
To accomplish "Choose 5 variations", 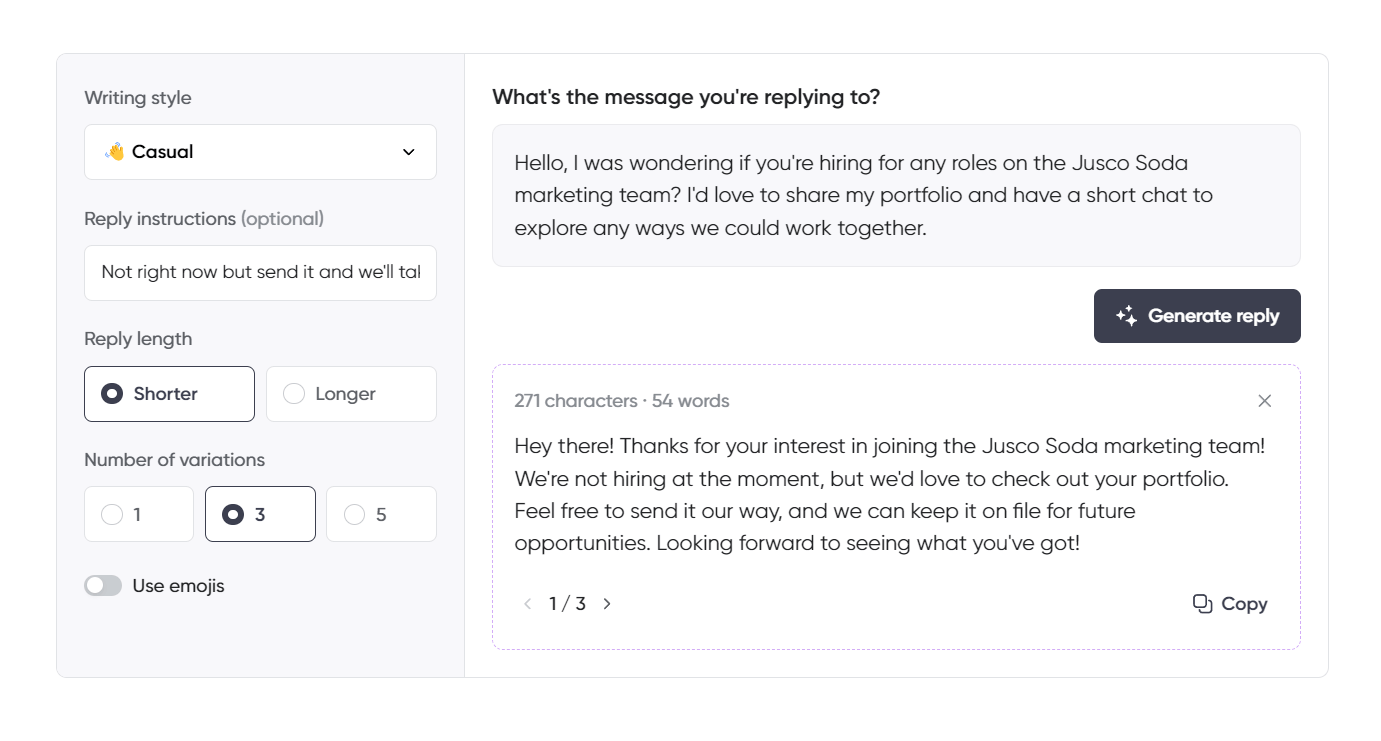I will point(380,513).
